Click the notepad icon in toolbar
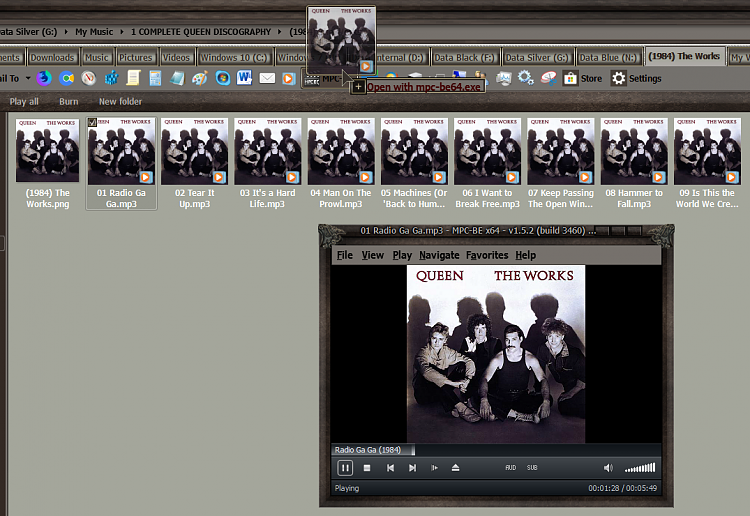Viewport: 750px width, 516px height. tap(177, 78)
